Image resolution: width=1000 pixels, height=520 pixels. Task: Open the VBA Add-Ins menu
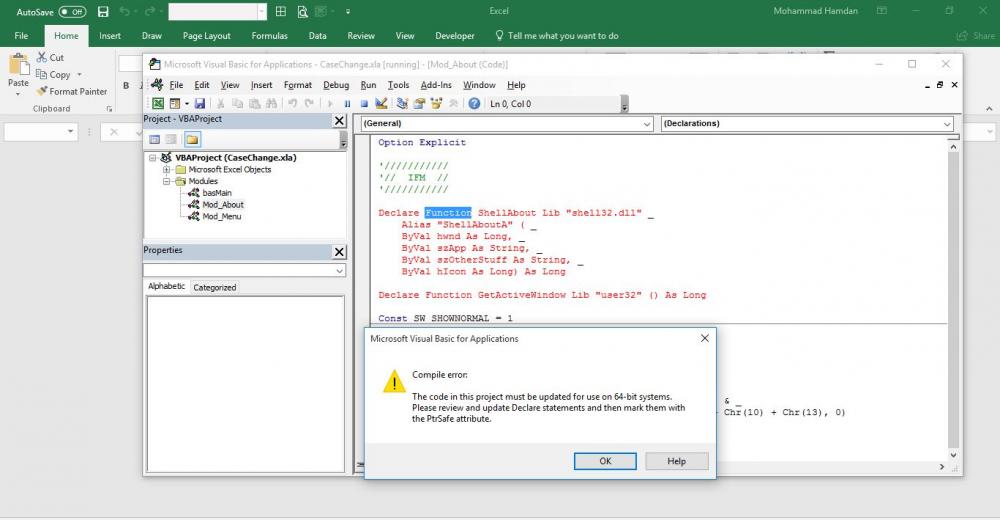coord(436,85)
